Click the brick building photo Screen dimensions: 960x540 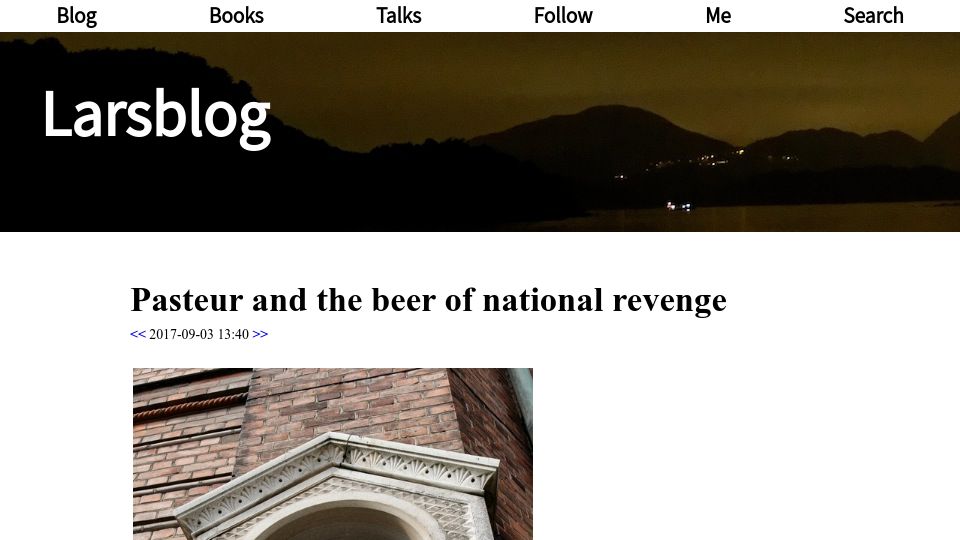click(332, 454)
